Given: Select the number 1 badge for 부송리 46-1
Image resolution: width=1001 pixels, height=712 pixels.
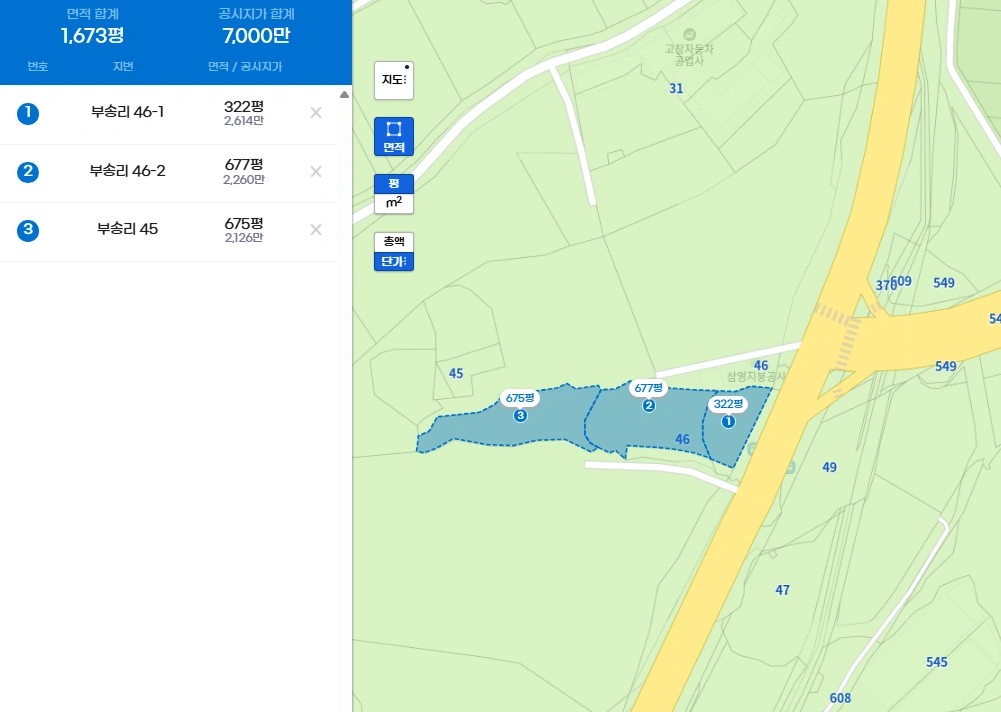Looking at the screenshot, I should tap(28, 114).
